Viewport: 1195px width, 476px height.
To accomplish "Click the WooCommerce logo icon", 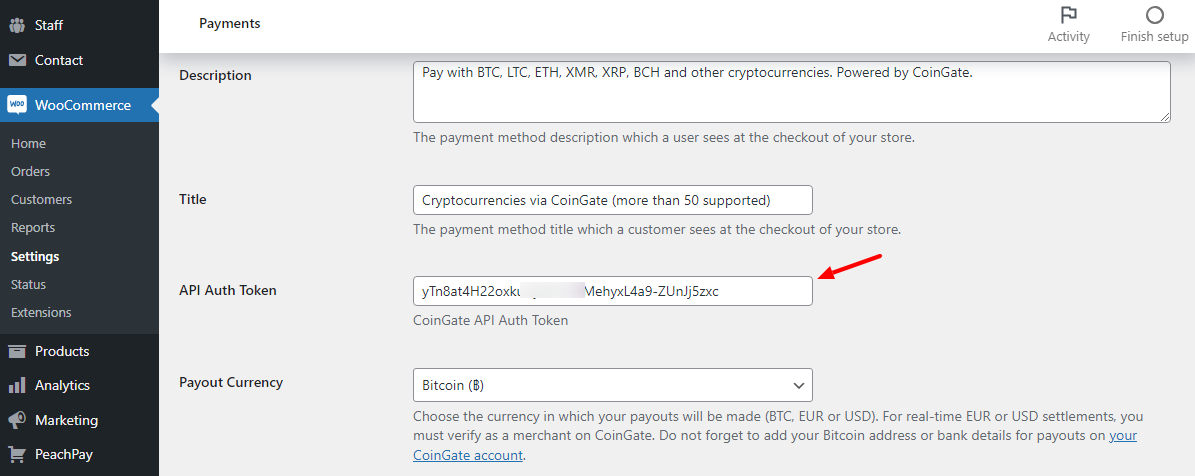I will (x=17, y=105).
